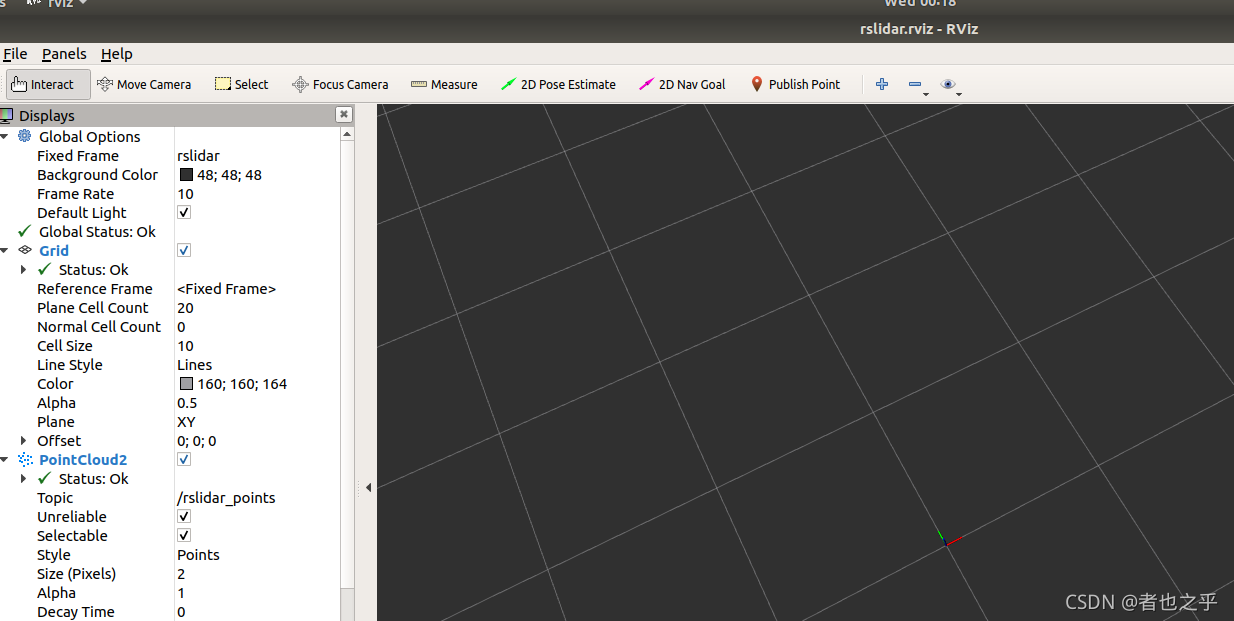This screenshot has height=621, width=1234.
Task: Click the minus remove-tool icon
Action: [x=915, y=85]
